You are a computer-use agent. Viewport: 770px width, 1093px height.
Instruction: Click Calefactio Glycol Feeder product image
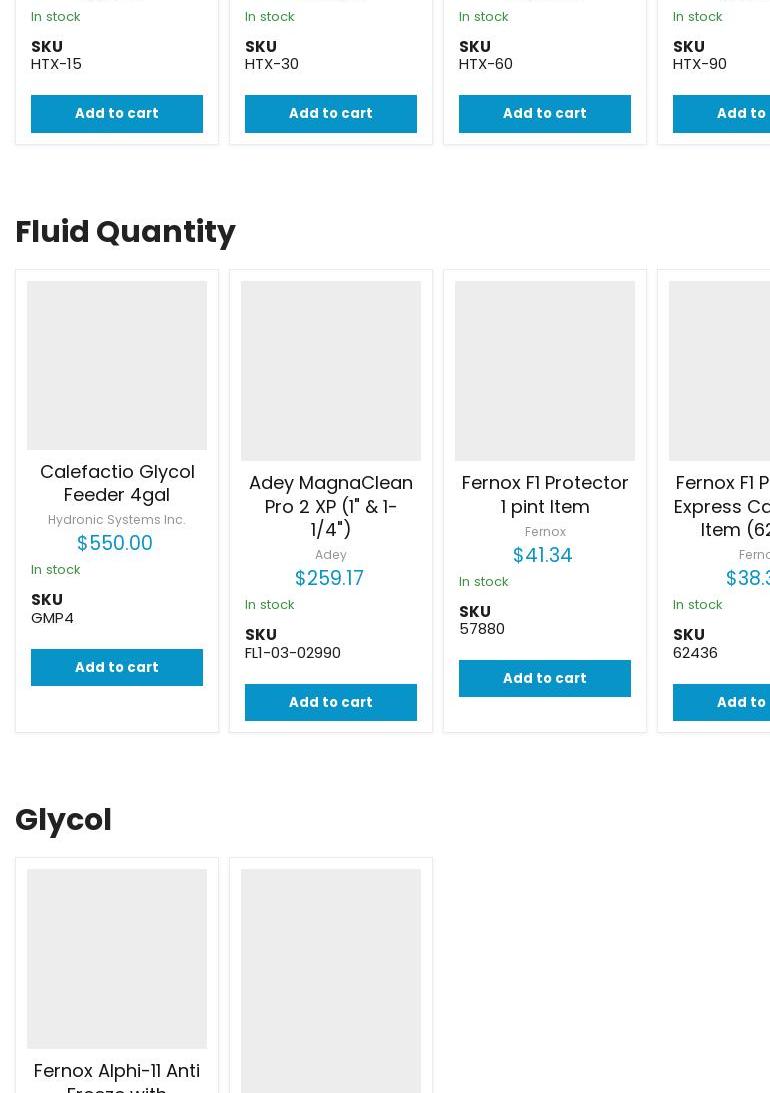coord(117,365)
